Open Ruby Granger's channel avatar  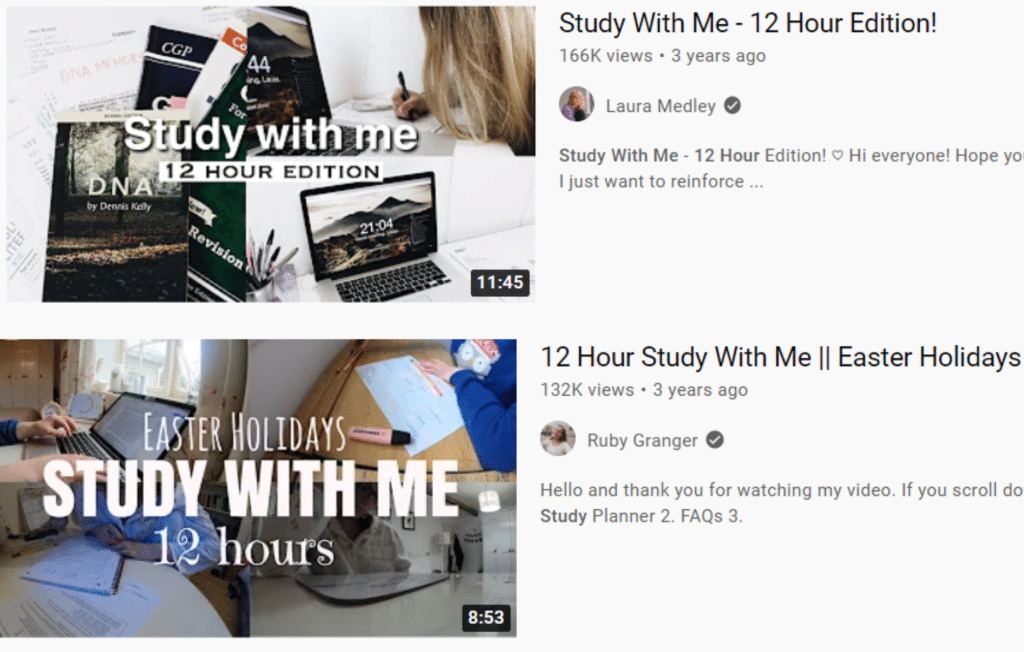(558, 439)
